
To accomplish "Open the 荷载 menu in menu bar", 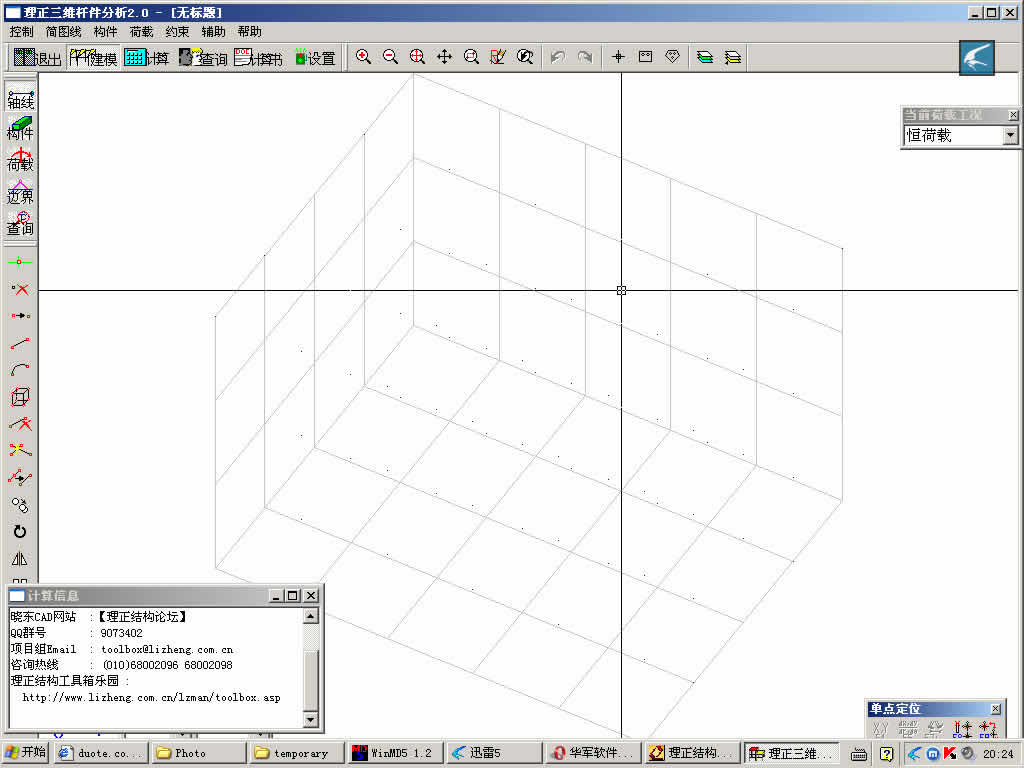I will click(141, 31).
